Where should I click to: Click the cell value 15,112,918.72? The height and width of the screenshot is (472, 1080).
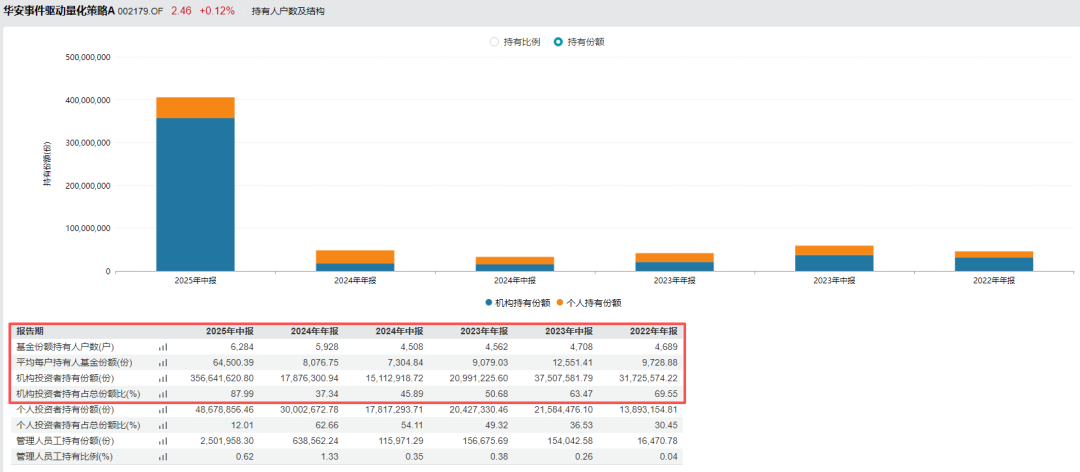(395, 378)
